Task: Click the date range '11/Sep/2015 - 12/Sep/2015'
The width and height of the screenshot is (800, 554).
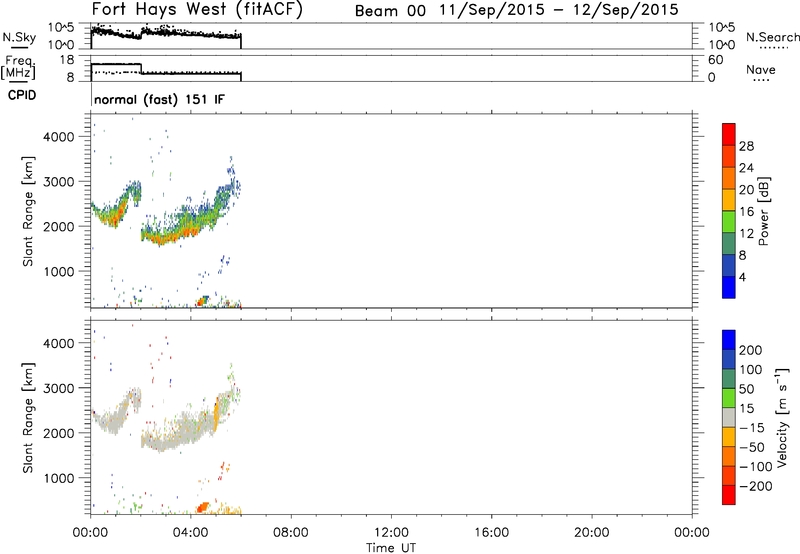Action: coord(559,10)
